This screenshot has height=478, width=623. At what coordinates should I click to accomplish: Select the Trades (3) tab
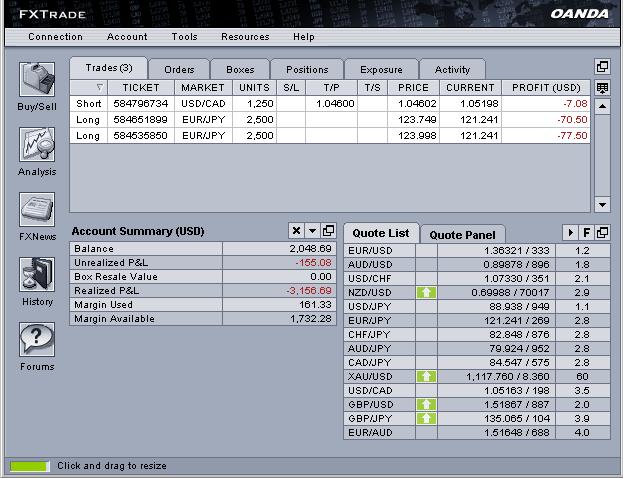click(x=108, y=68)
